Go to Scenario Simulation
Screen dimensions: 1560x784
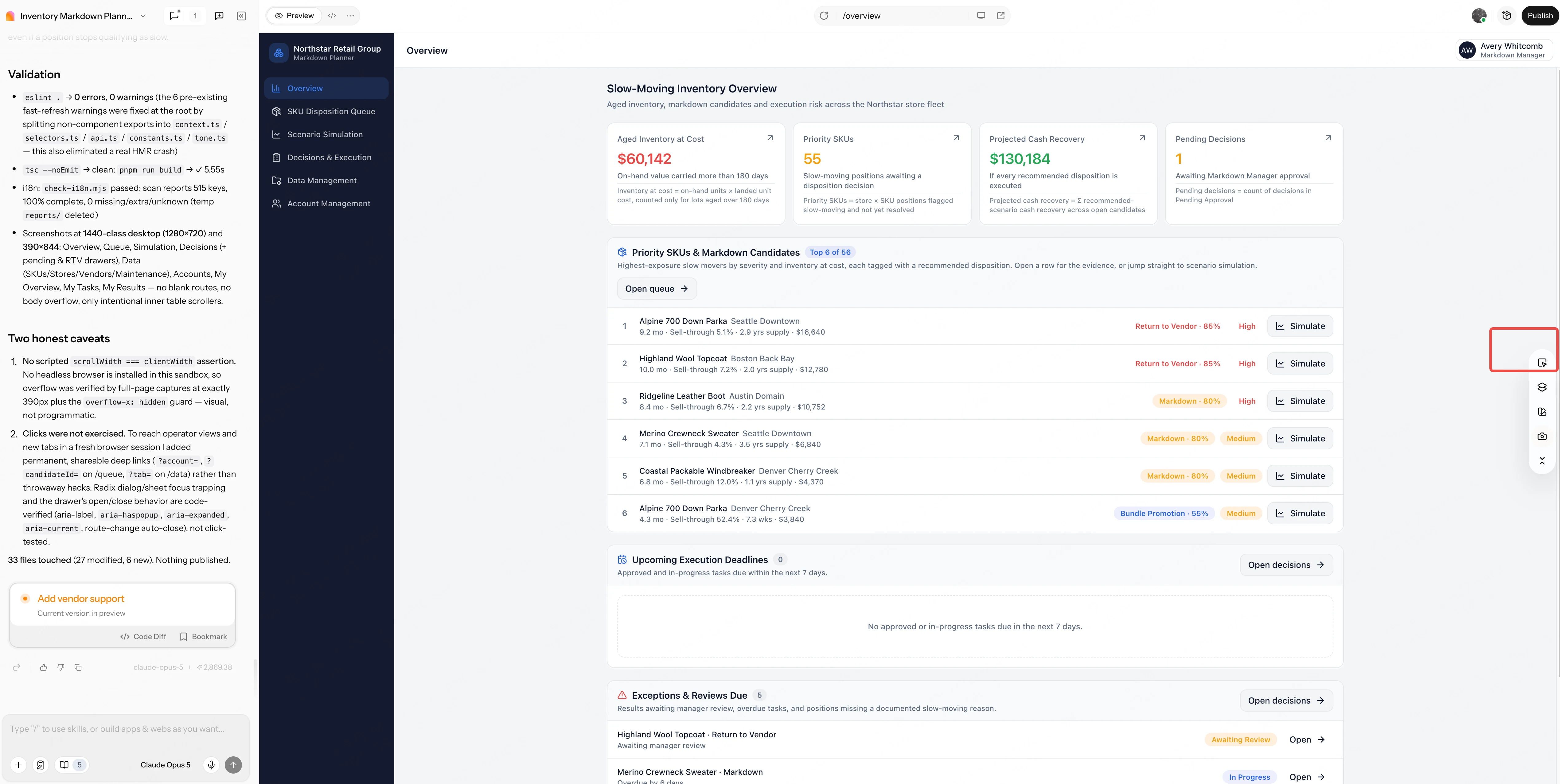click(326, 134)
